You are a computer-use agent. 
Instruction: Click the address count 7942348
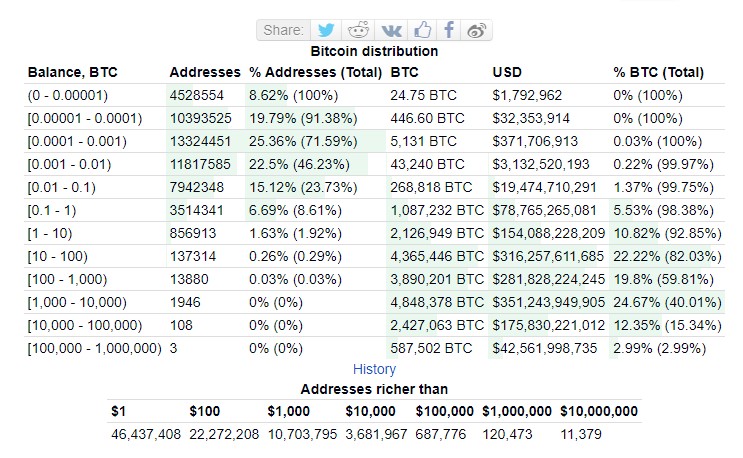(197, 188)
